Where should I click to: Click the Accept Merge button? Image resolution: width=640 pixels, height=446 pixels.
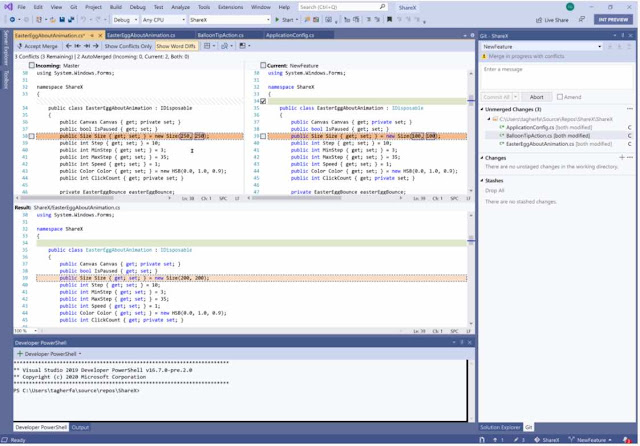pyautogui.click(x=38, y=46)
